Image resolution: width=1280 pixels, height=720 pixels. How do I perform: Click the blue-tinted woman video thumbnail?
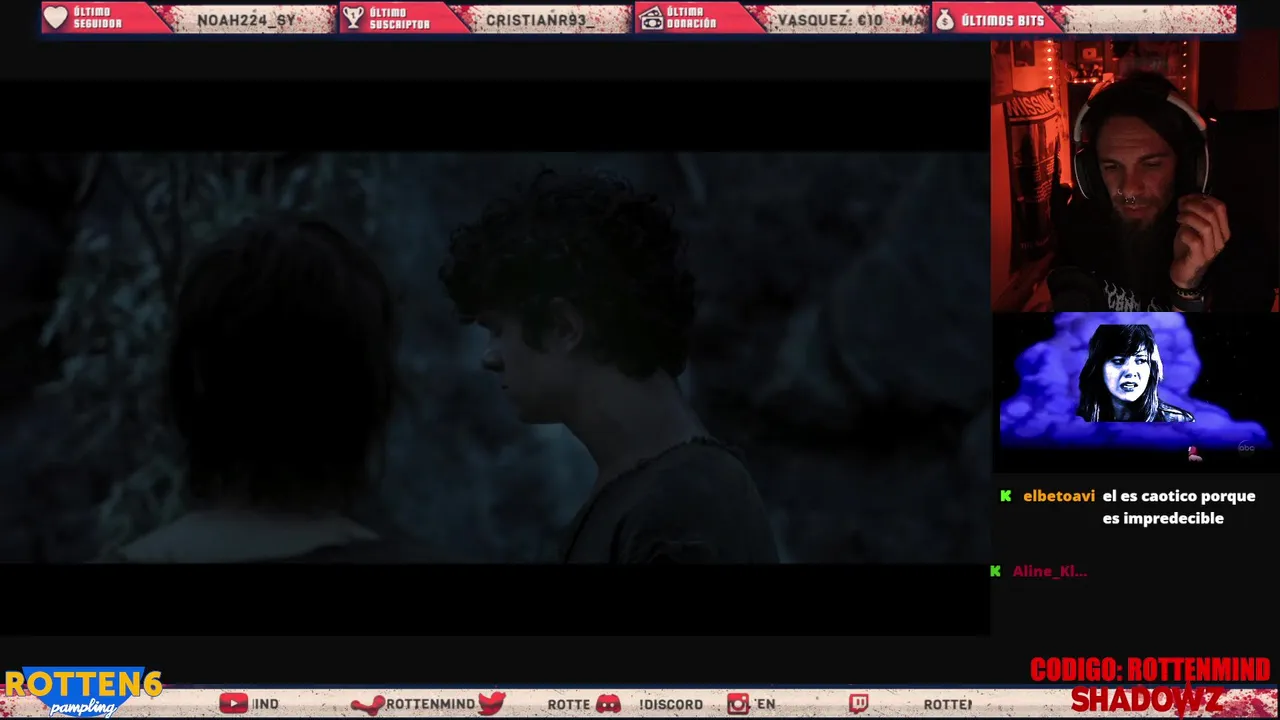pyautogui.click(x=1135, y=390)
